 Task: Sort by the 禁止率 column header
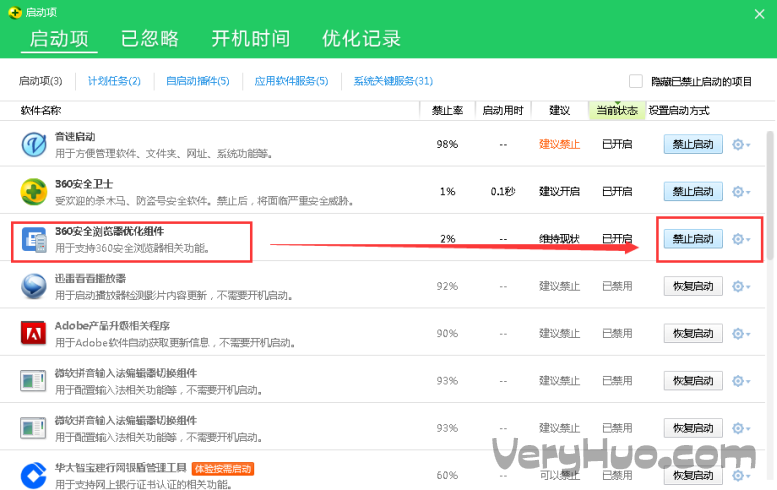pos(447,110)
